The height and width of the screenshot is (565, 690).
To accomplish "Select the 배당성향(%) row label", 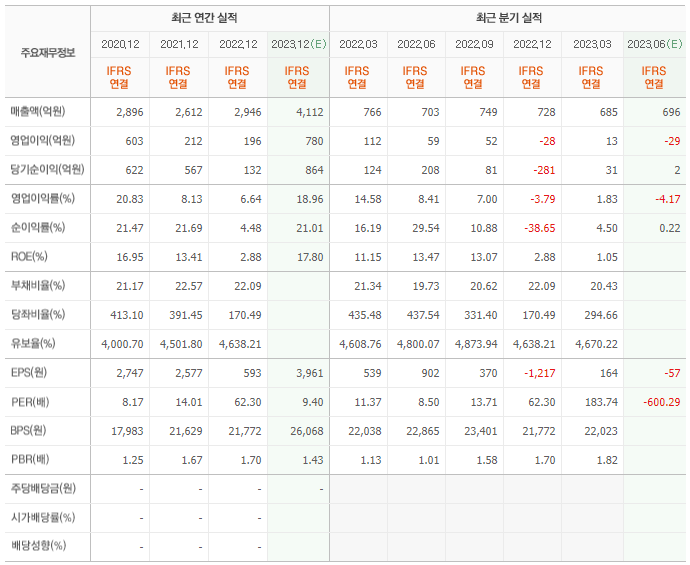I will point(38,547).
